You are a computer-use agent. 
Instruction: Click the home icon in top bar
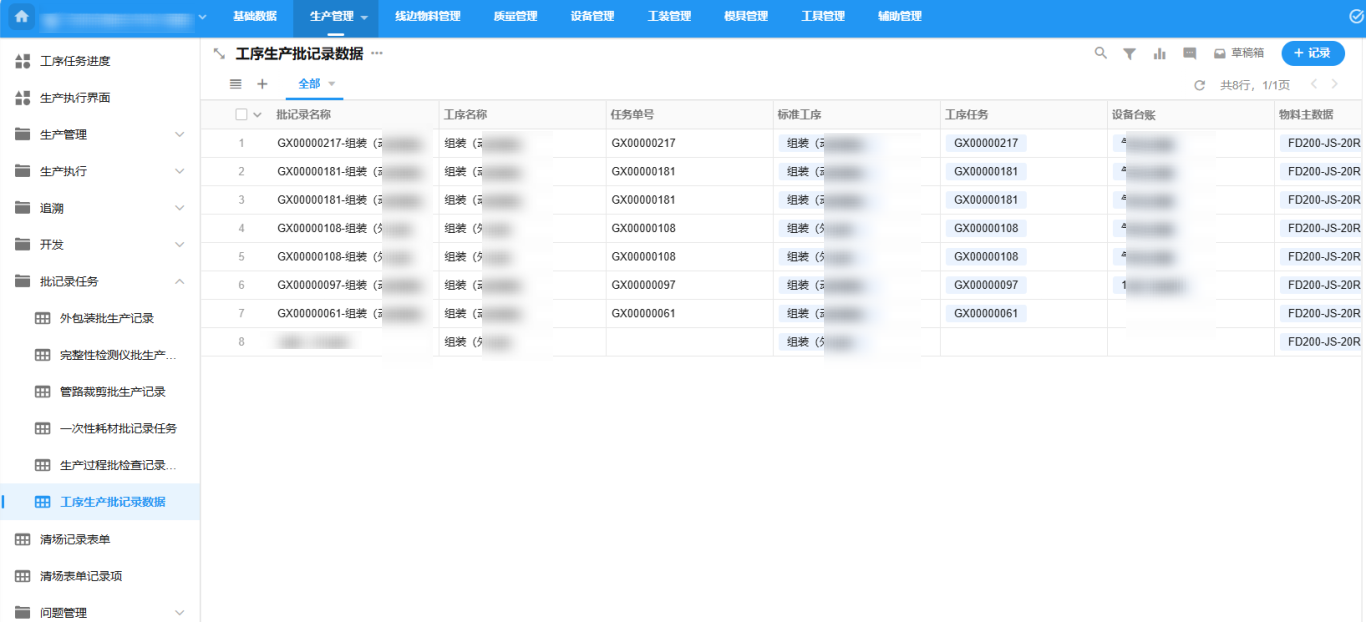tap(22, 16)
